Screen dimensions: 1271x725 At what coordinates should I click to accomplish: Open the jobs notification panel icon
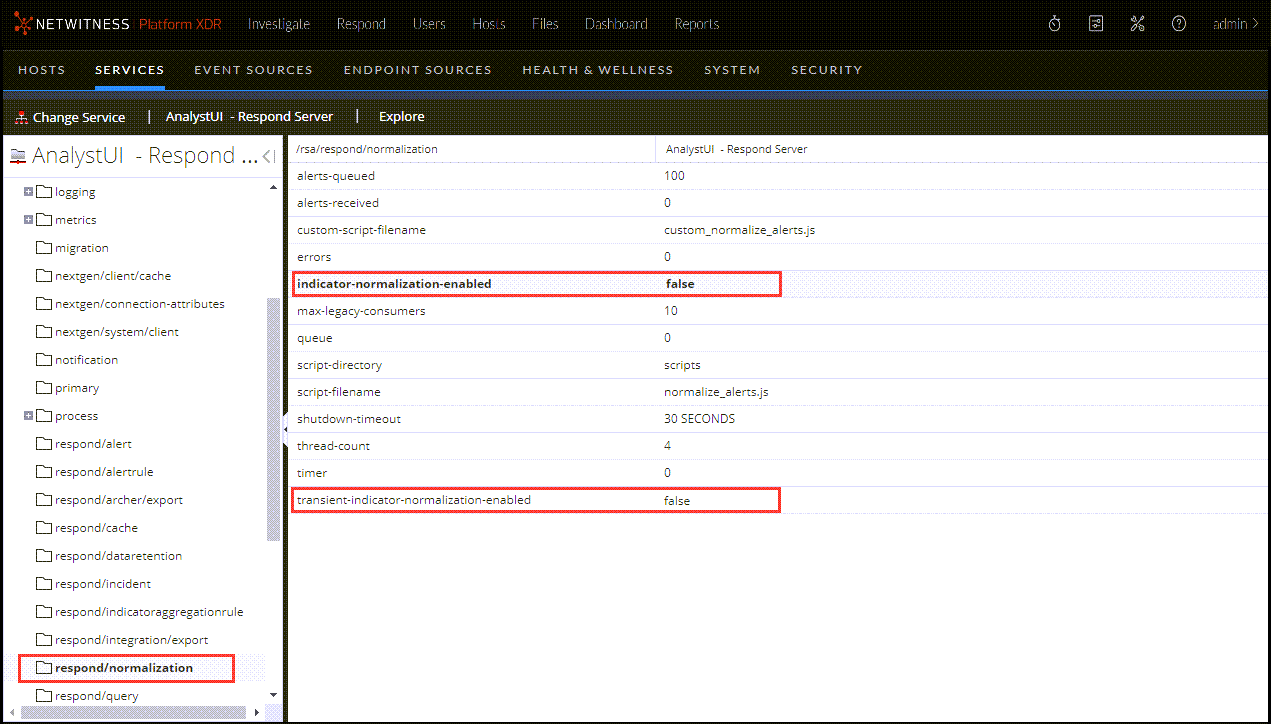coord(1095,22)
